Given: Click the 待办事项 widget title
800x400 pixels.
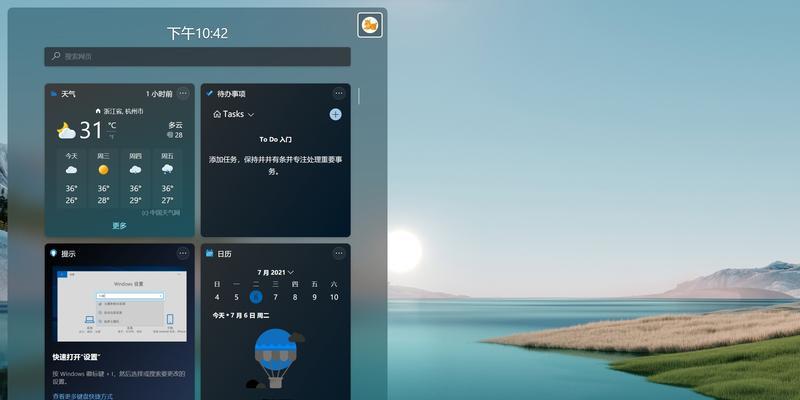Looking at the screenshot, I should 231,94.
